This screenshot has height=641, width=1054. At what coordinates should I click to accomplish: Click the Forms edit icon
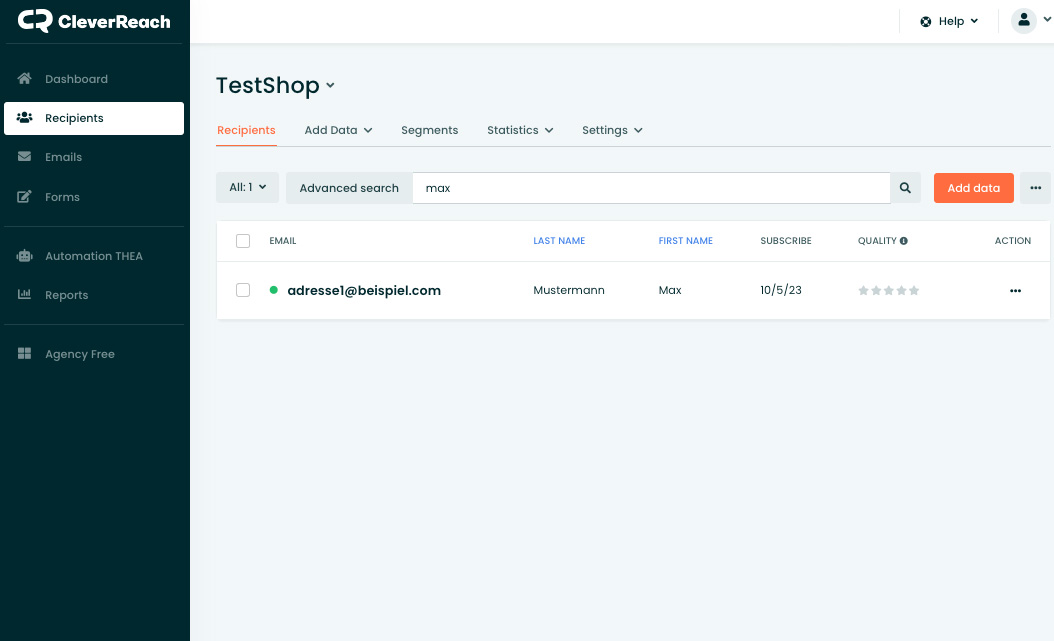(x=25, y=197)
